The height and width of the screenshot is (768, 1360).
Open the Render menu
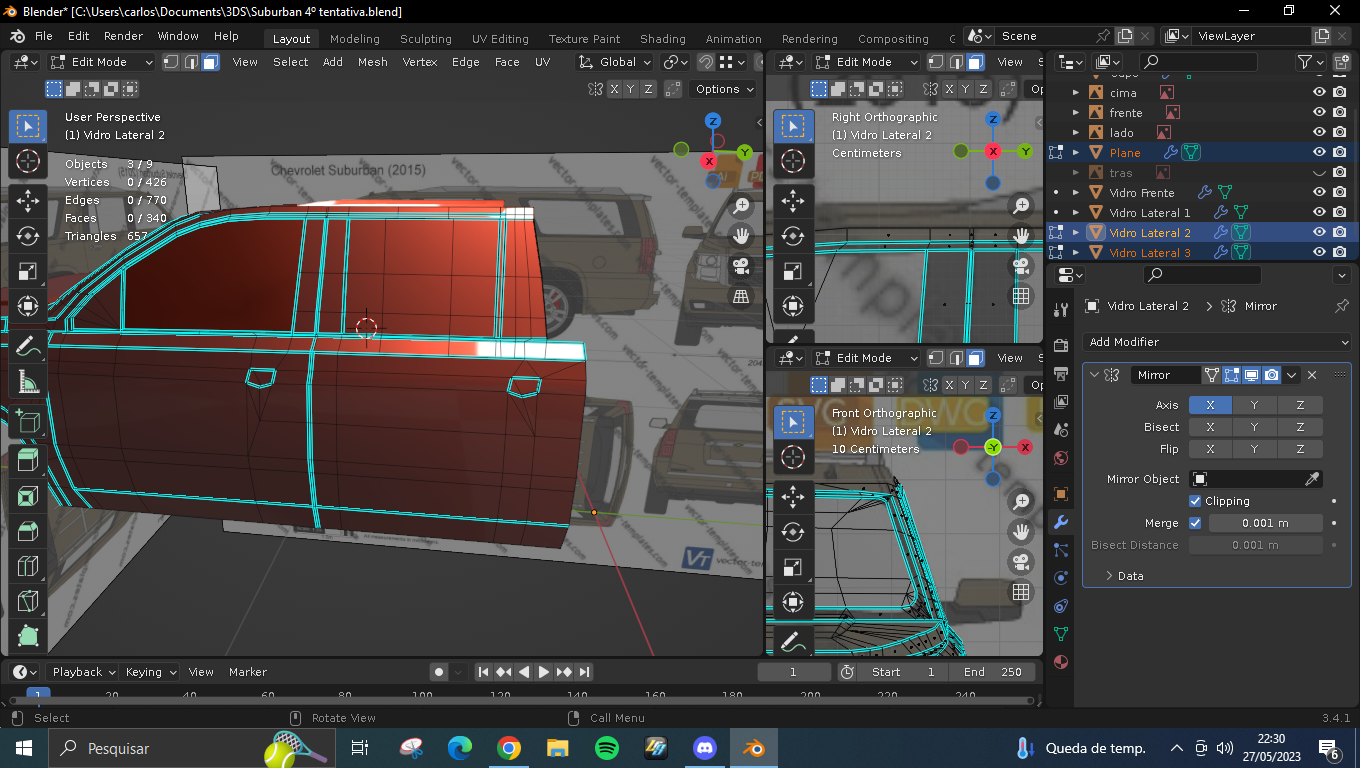pyautogui.click(x=123, y=36)
